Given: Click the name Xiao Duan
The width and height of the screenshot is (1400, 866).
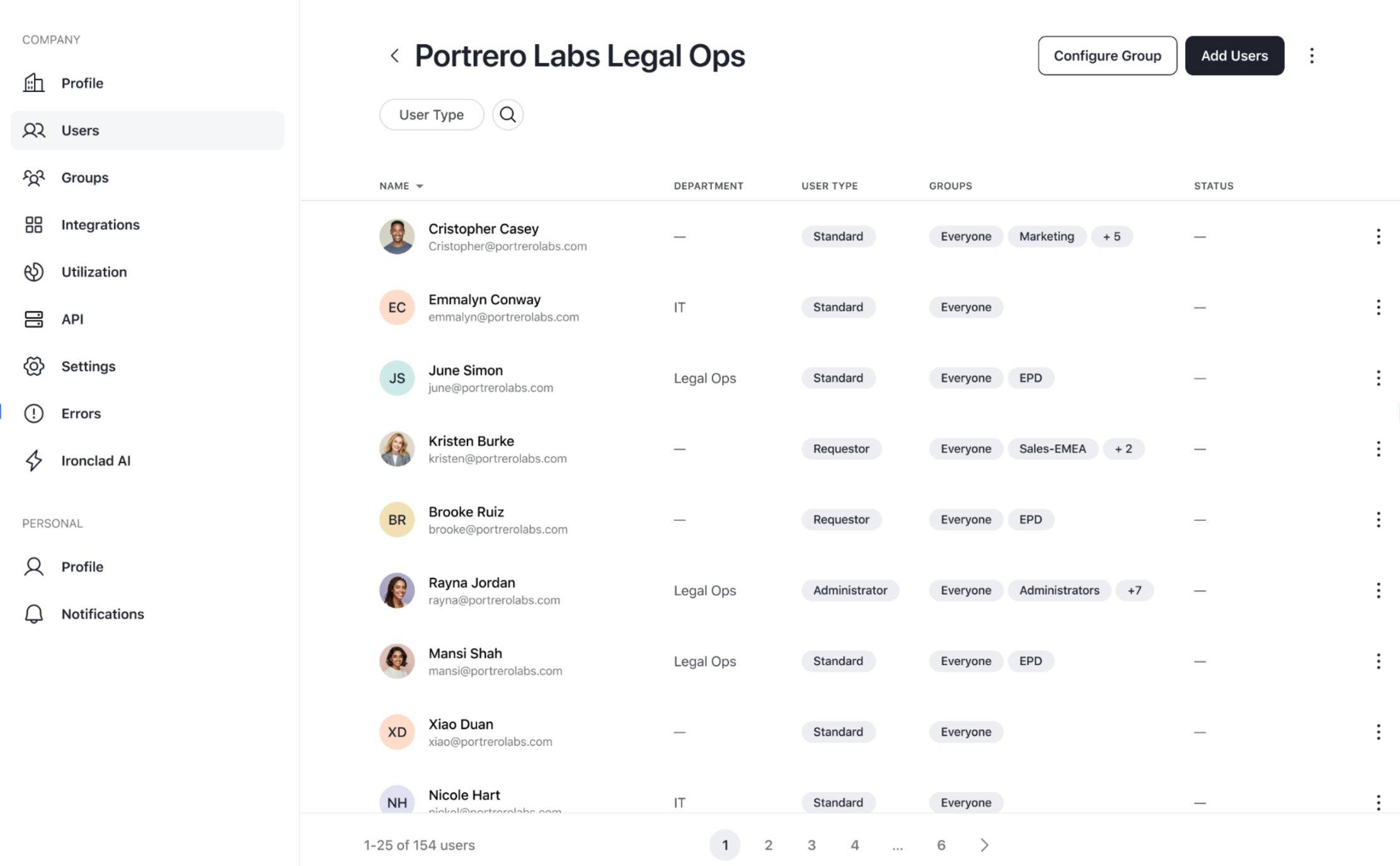Looking at the screenshot, I should click(x=461, y=724).
